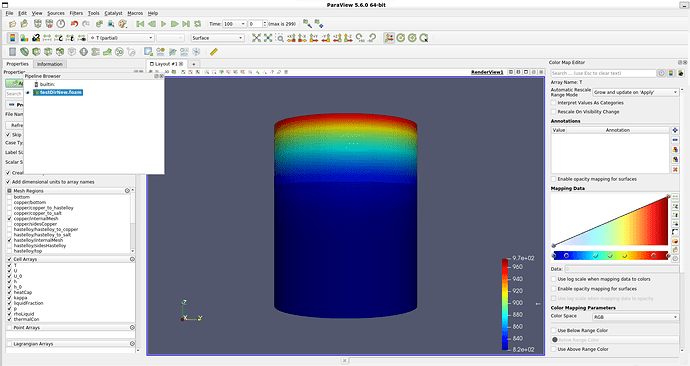Enable the 'bottom' mesh region checkbox
The image size is (690, 366).
click(x=9, y=197)
